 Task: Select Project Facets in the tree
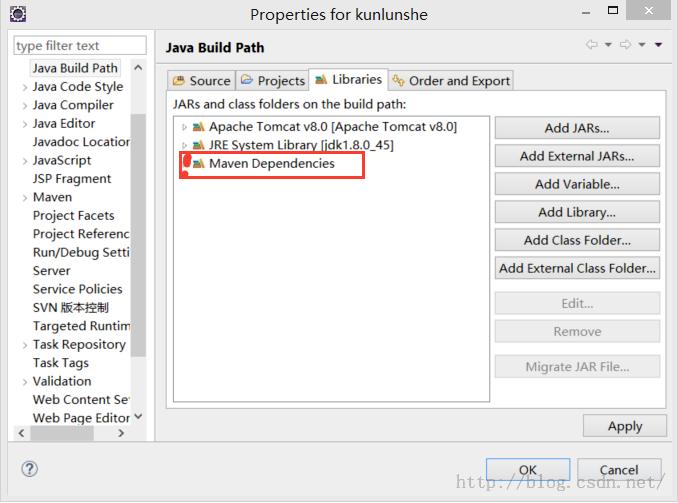click(74, 215)
